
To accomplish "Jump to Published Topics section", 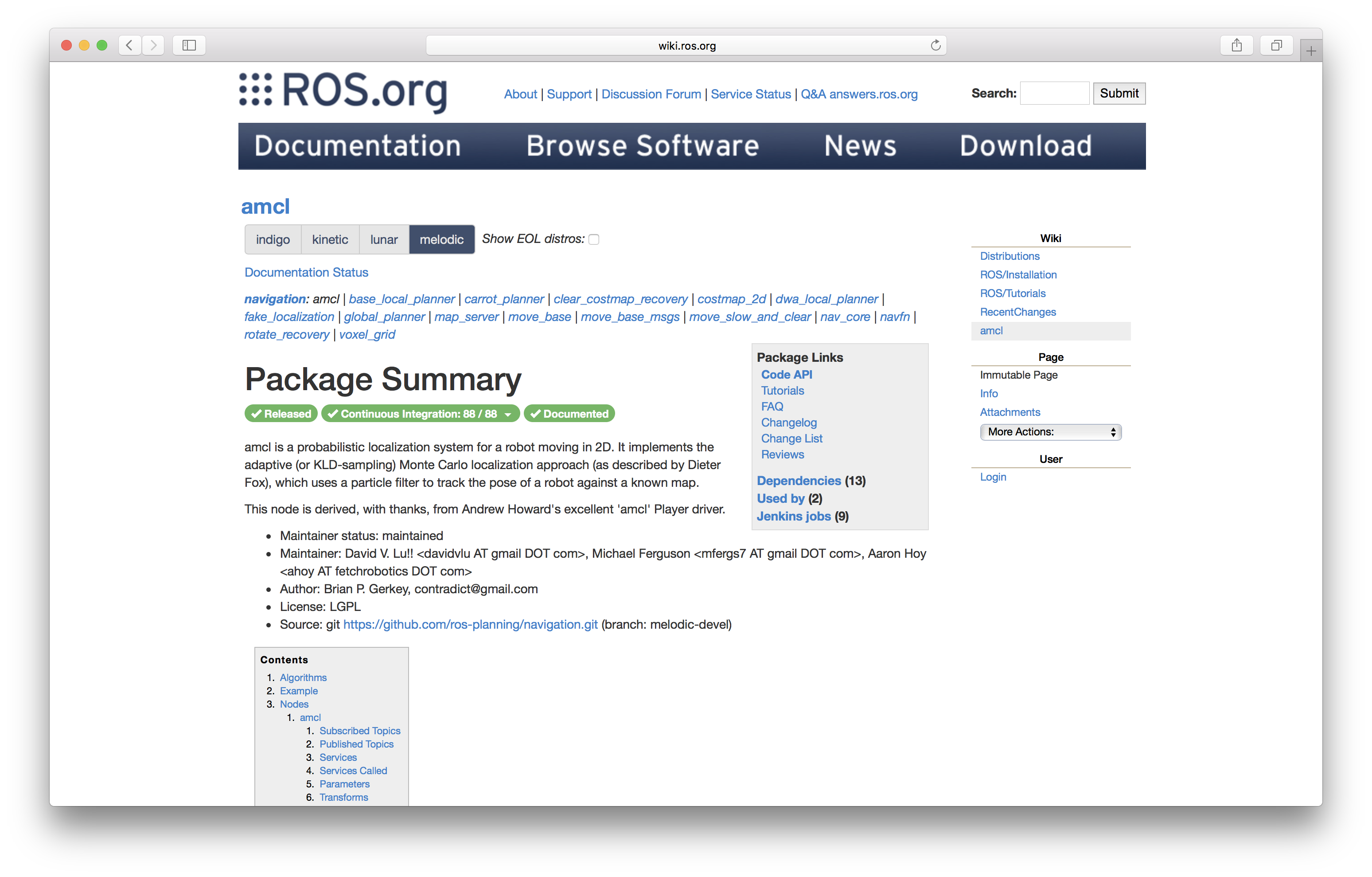I will [x=356, y=744].
